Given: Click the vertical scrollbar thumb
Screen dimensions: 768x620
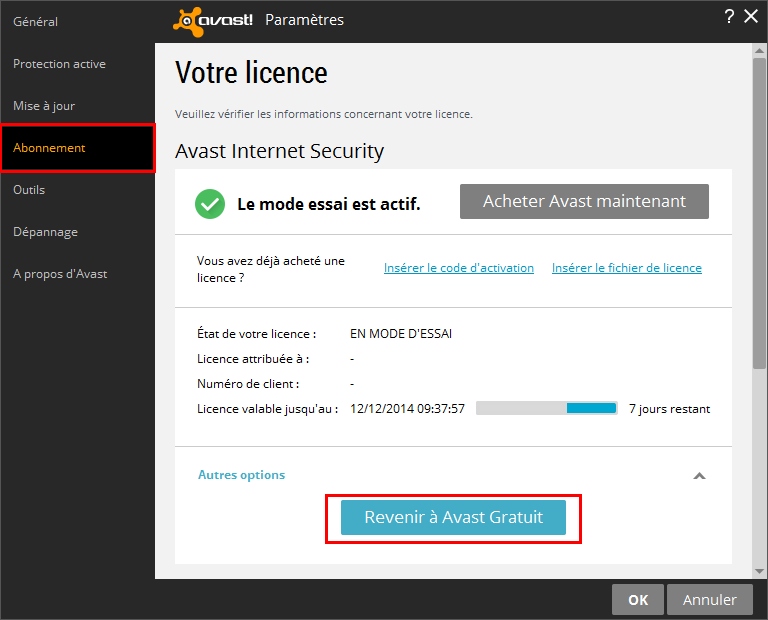Looking at the screenshot, I should (760, 213).
